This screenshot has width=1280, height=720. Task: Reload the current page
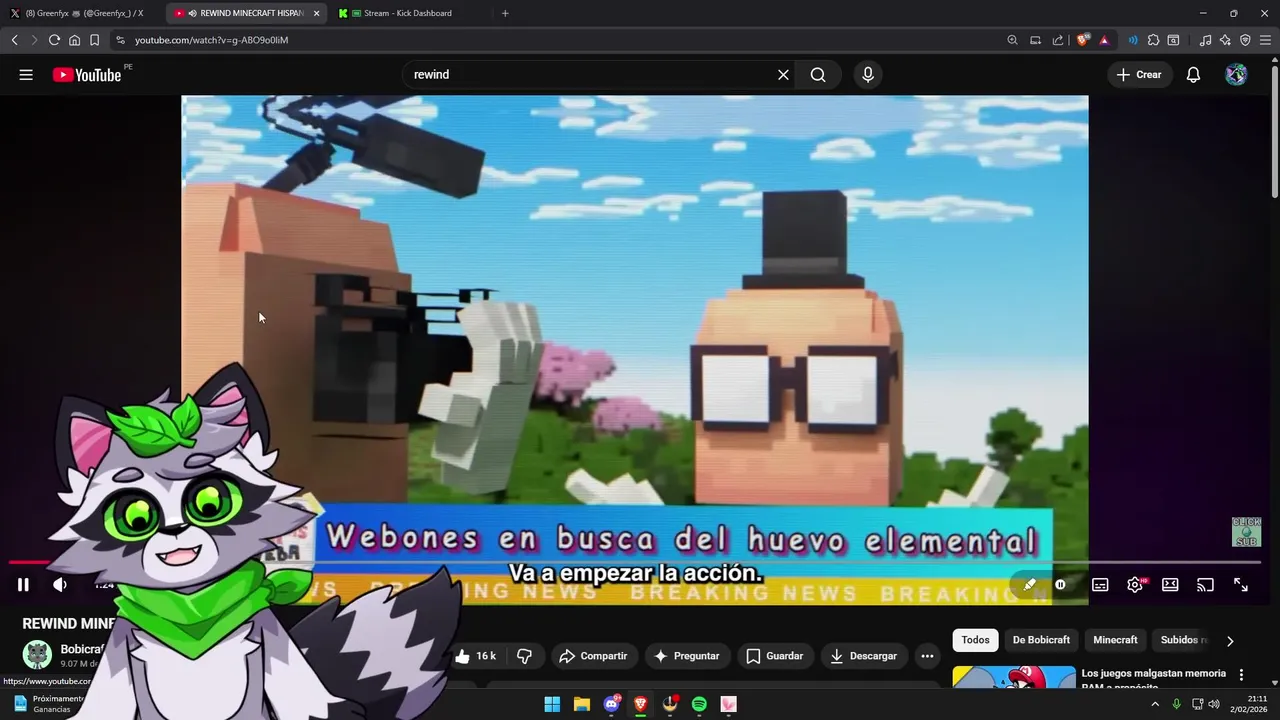click(54, 40)
